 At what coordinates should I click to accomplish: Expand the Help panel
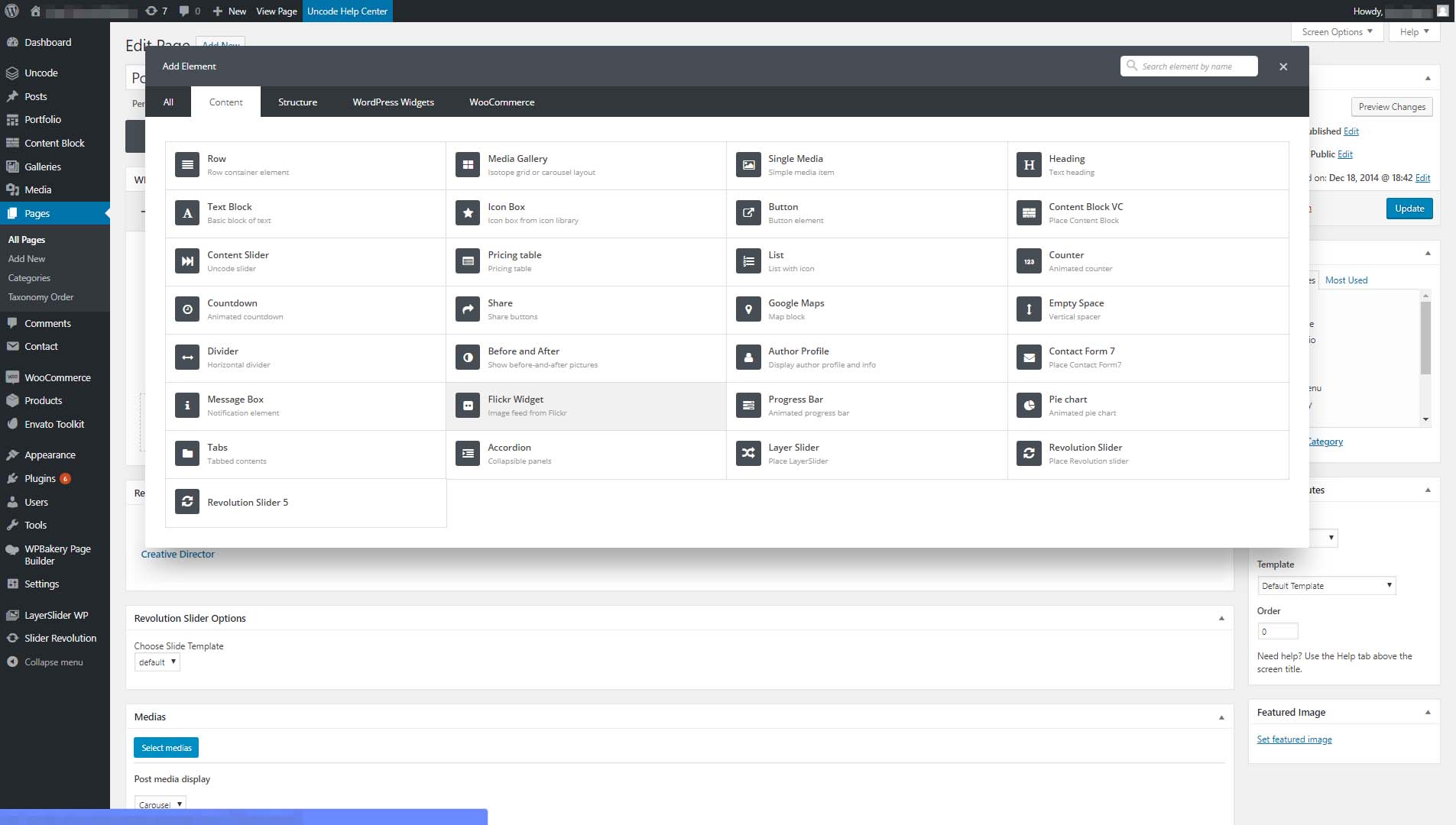pyautogui.click(x=1414, y=32)
